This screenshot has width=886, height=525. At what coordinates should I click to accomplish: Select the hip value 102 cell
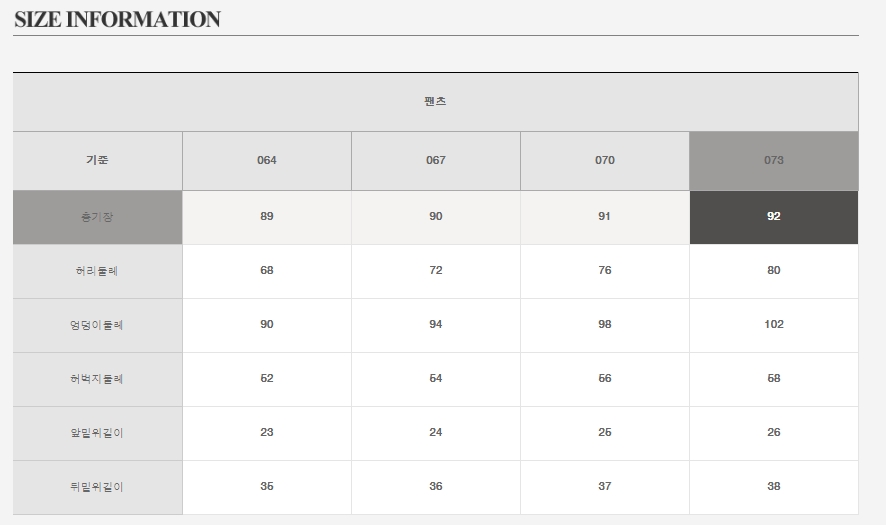pos(774,325)
